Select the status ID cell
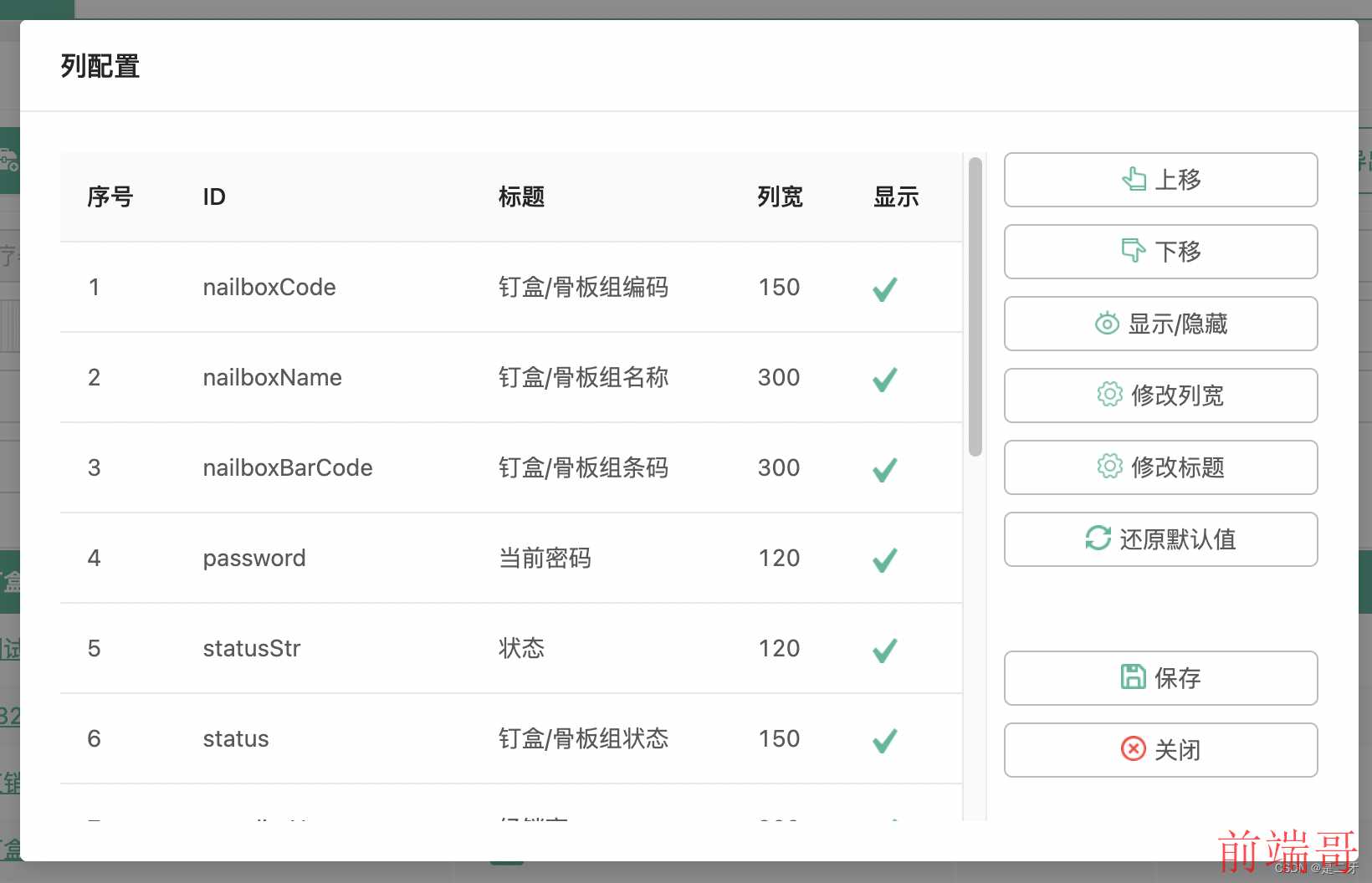 click(x=236, y=738)
